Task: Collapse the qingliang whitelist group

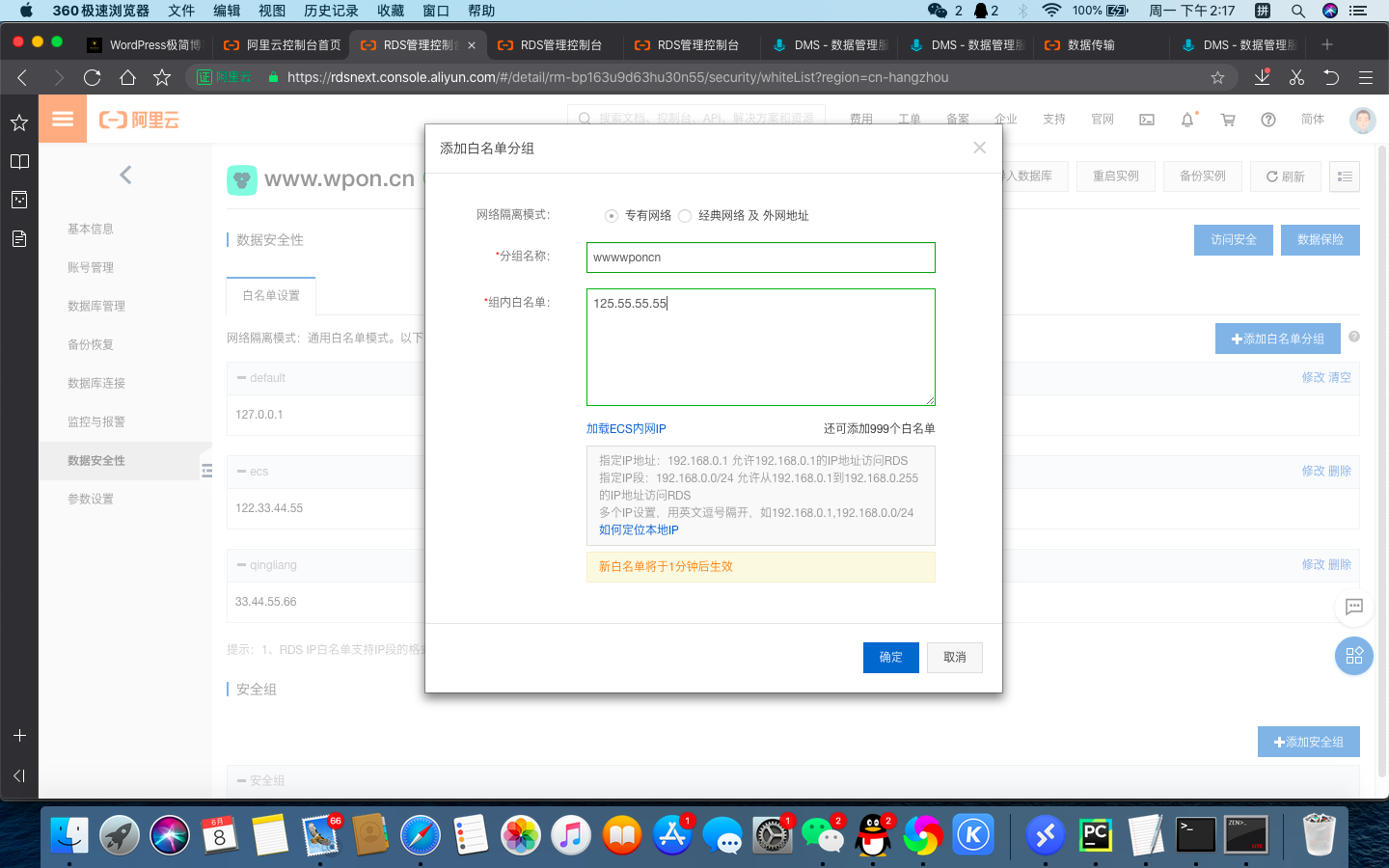Action: 241,565
